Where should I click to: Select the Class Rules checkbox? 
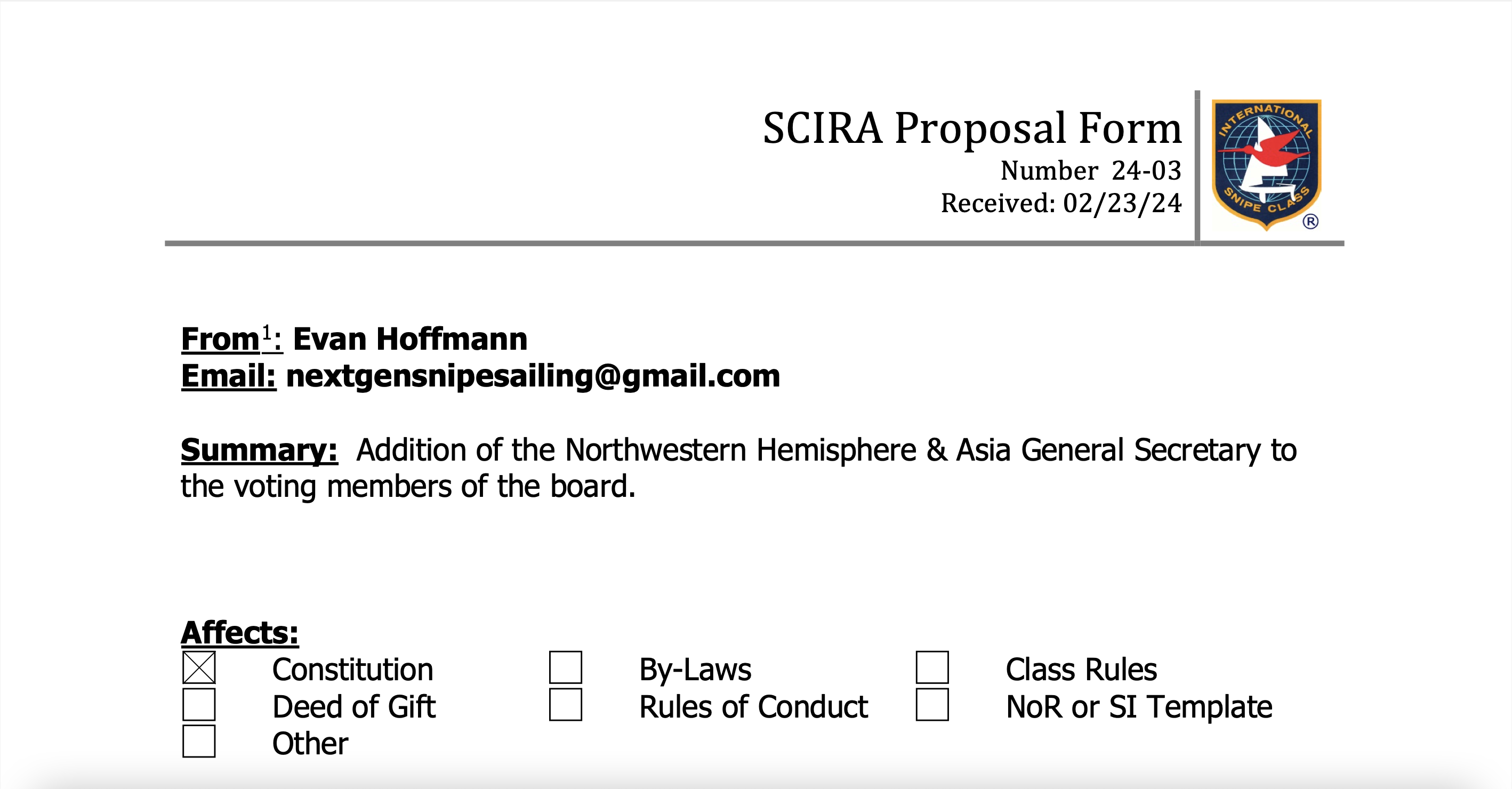point(932,667)
